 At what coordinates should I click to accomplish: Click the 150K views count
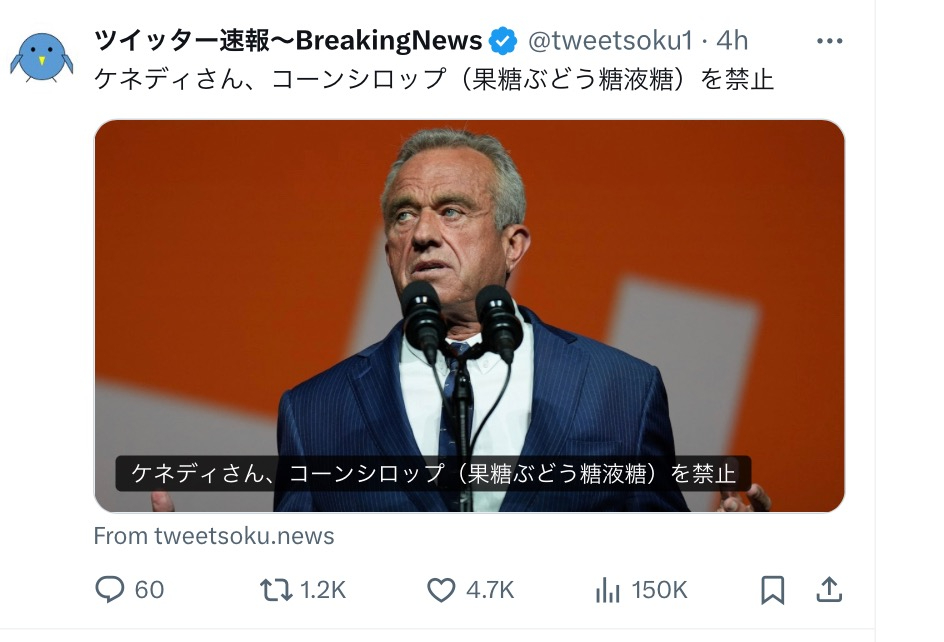point(659,590)
